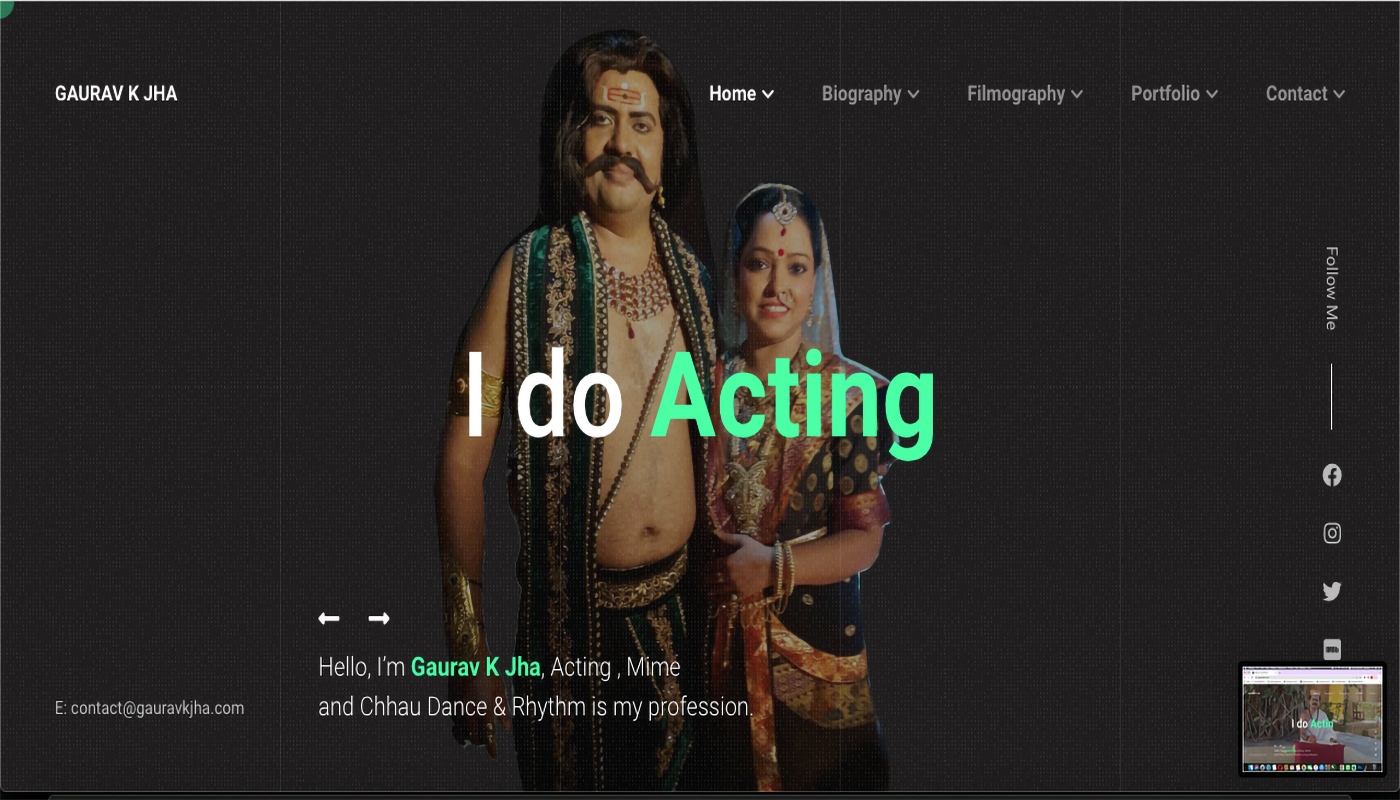Expand the chevron beside Home
Viewport: 1400px width, 800px height.
tap(768, 94)
